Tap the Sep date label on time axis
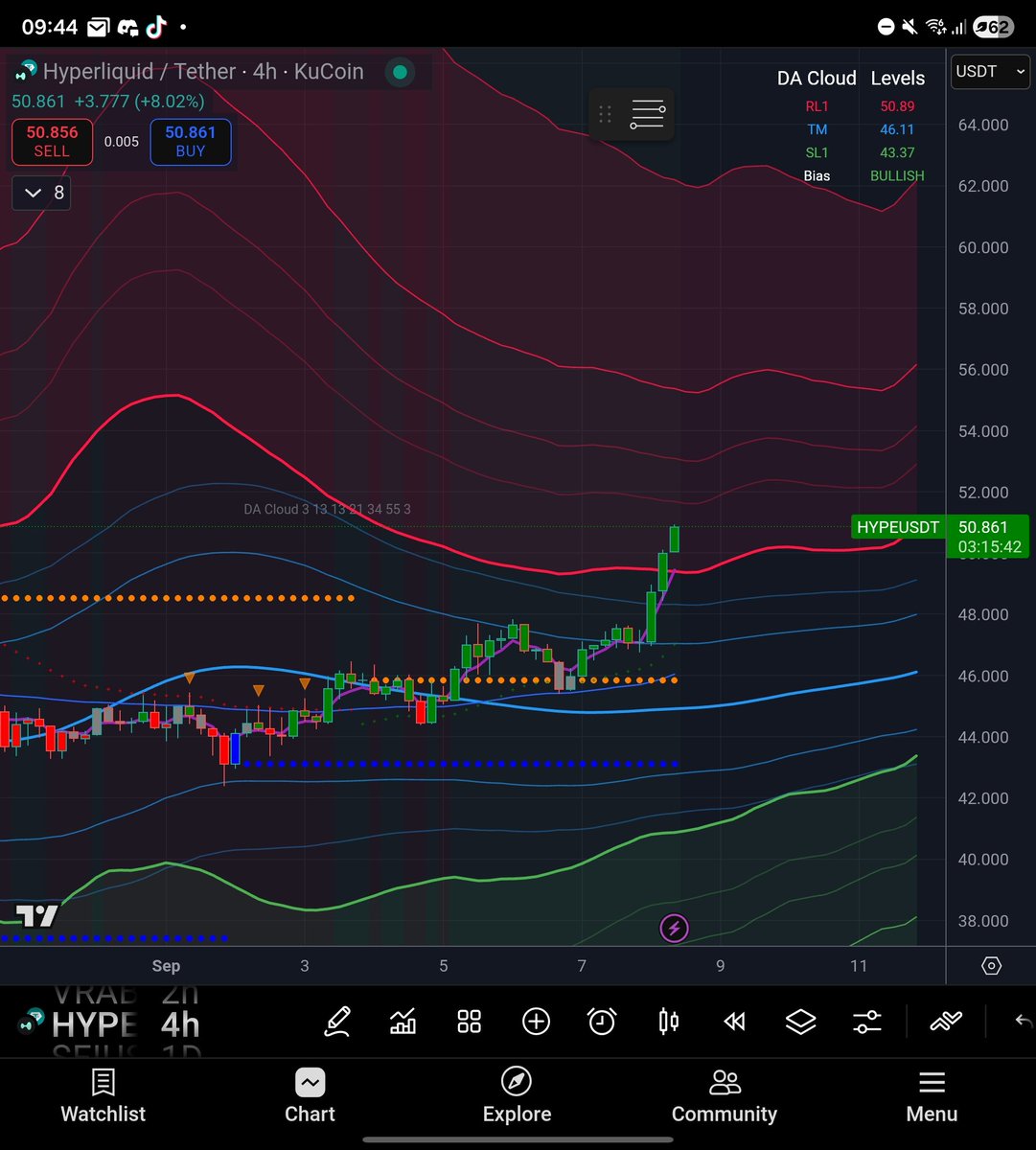 [166, 966]
